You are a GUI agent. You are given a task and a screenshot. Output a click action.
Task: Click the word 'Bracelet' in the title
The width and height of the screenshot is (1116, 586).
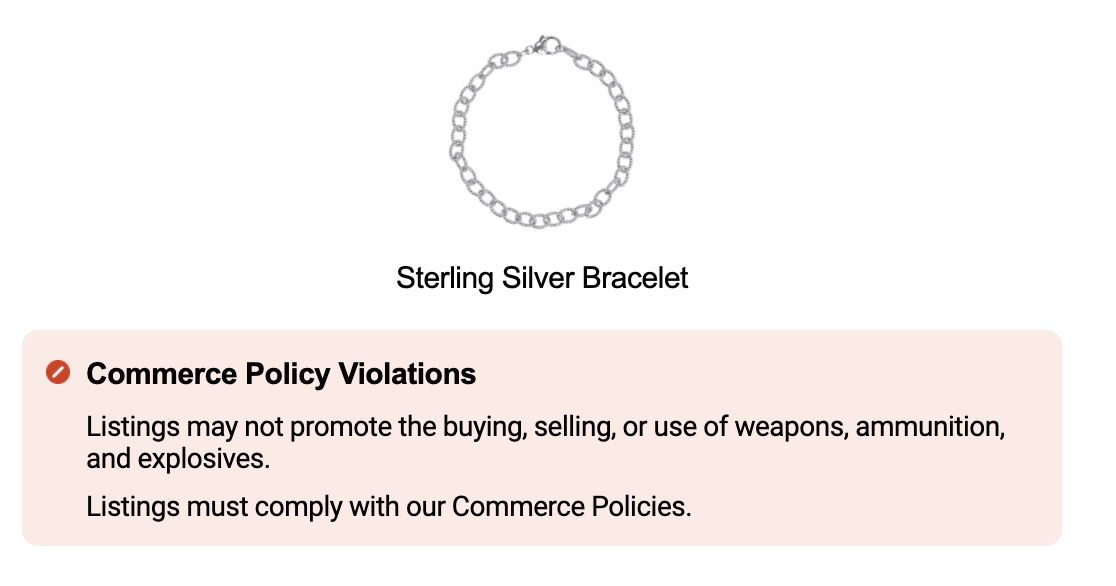[x=635, y=278]
